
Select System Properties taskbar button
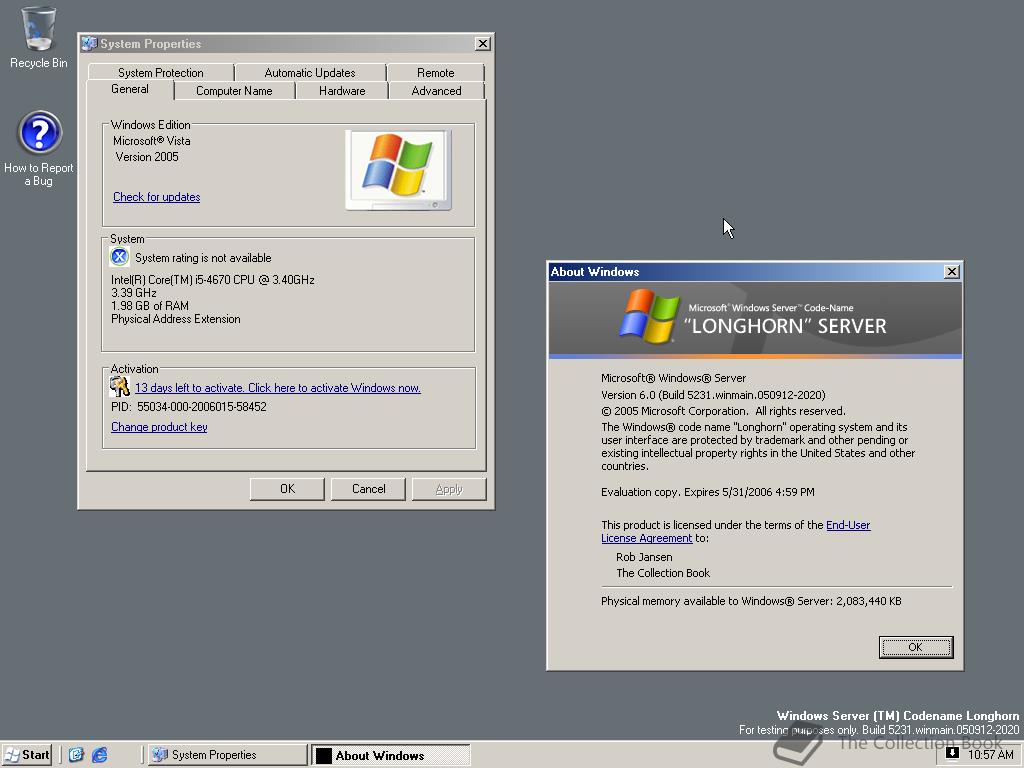click(227, 755)
